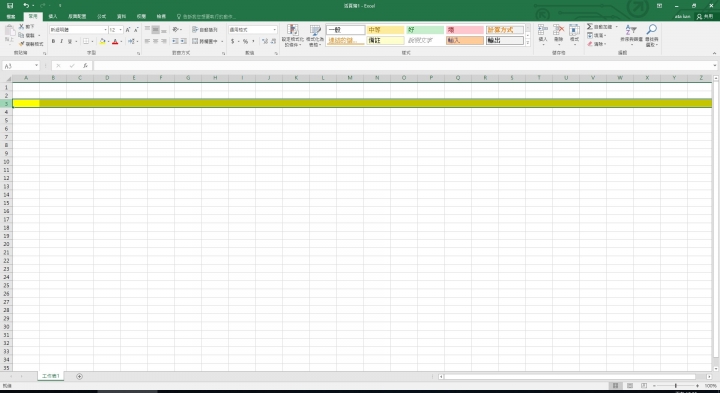Switch to the 插入 (Insert) tab
Image resolution: width=720 pixels, height=393 pixels.
tap(53, 16)
